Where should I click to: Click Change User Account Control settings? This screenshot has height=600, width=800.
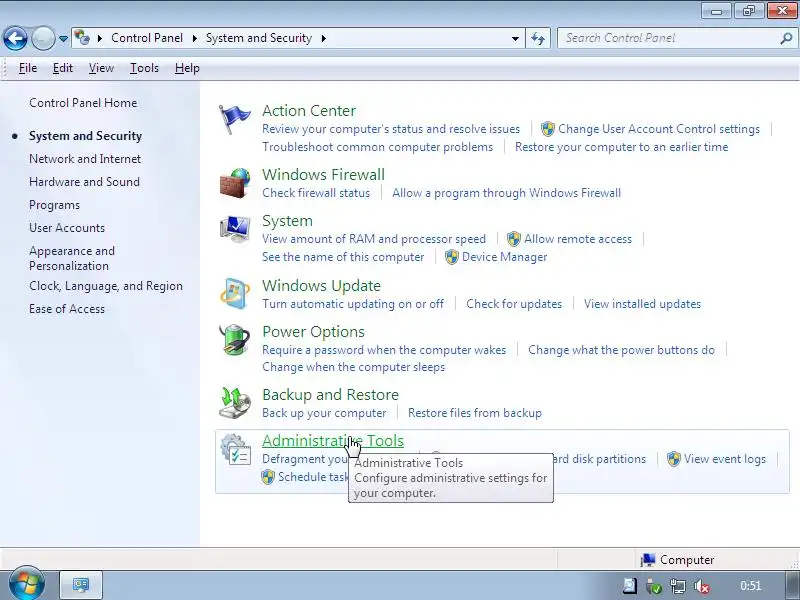click(x=659, y=129)
